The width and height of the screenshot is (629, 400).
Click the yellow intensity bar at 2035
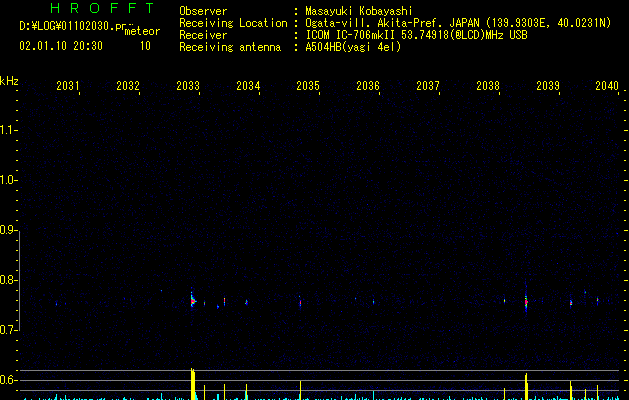(x=300, y=390)
